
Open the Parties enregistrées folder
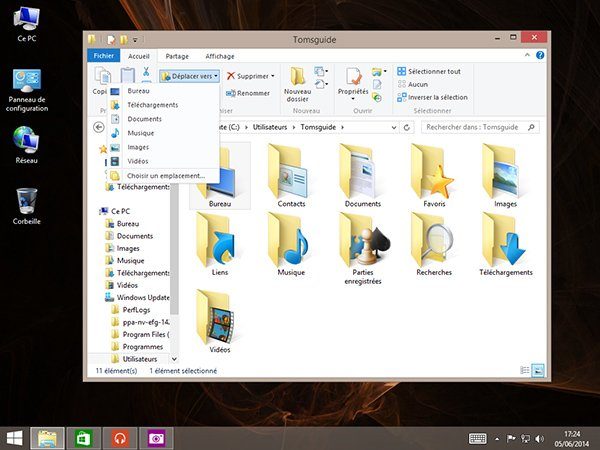(x=363, y=249)
